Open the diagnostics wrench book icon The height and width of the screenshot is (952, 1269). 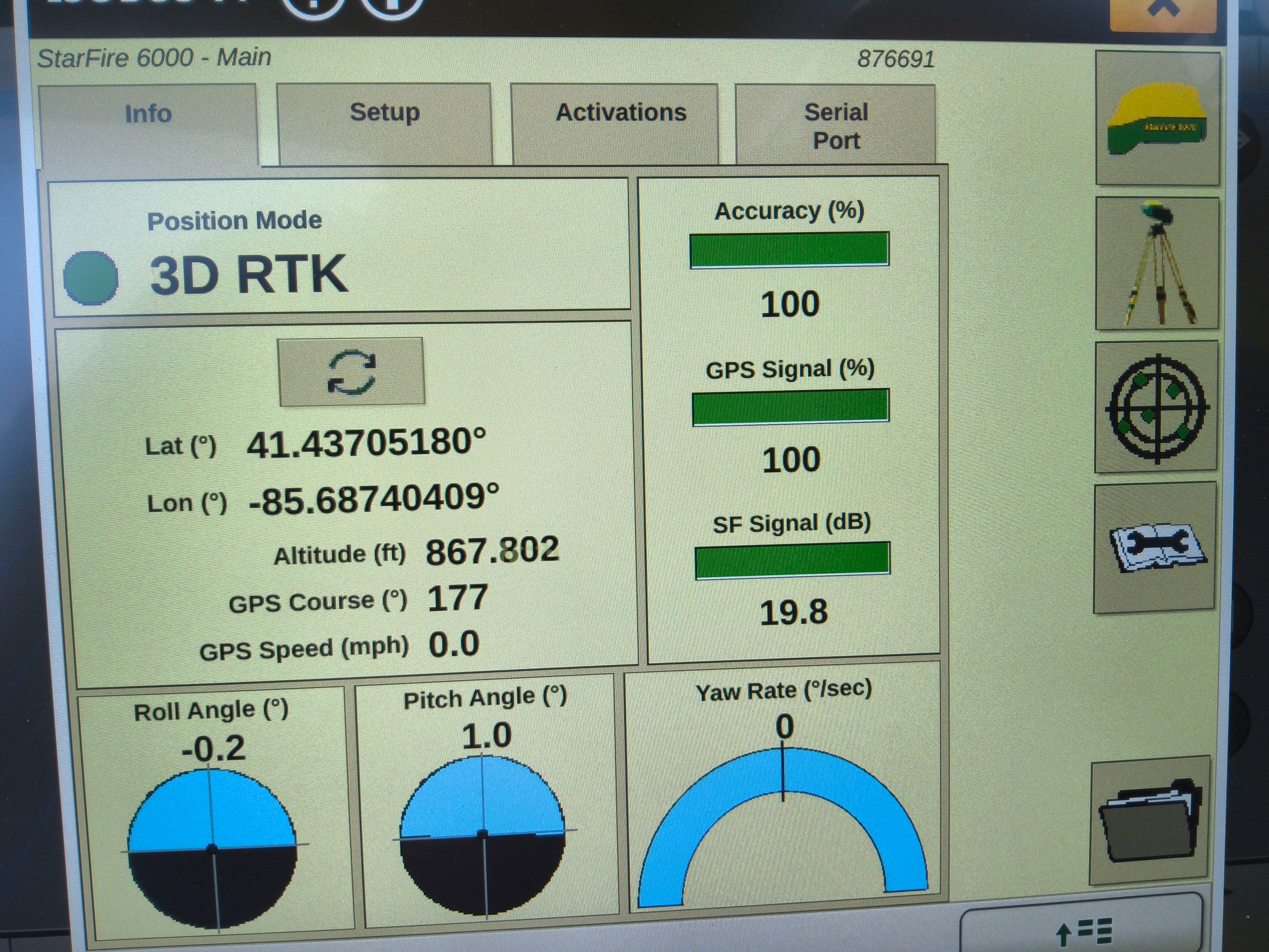[x=1155, y=548]
